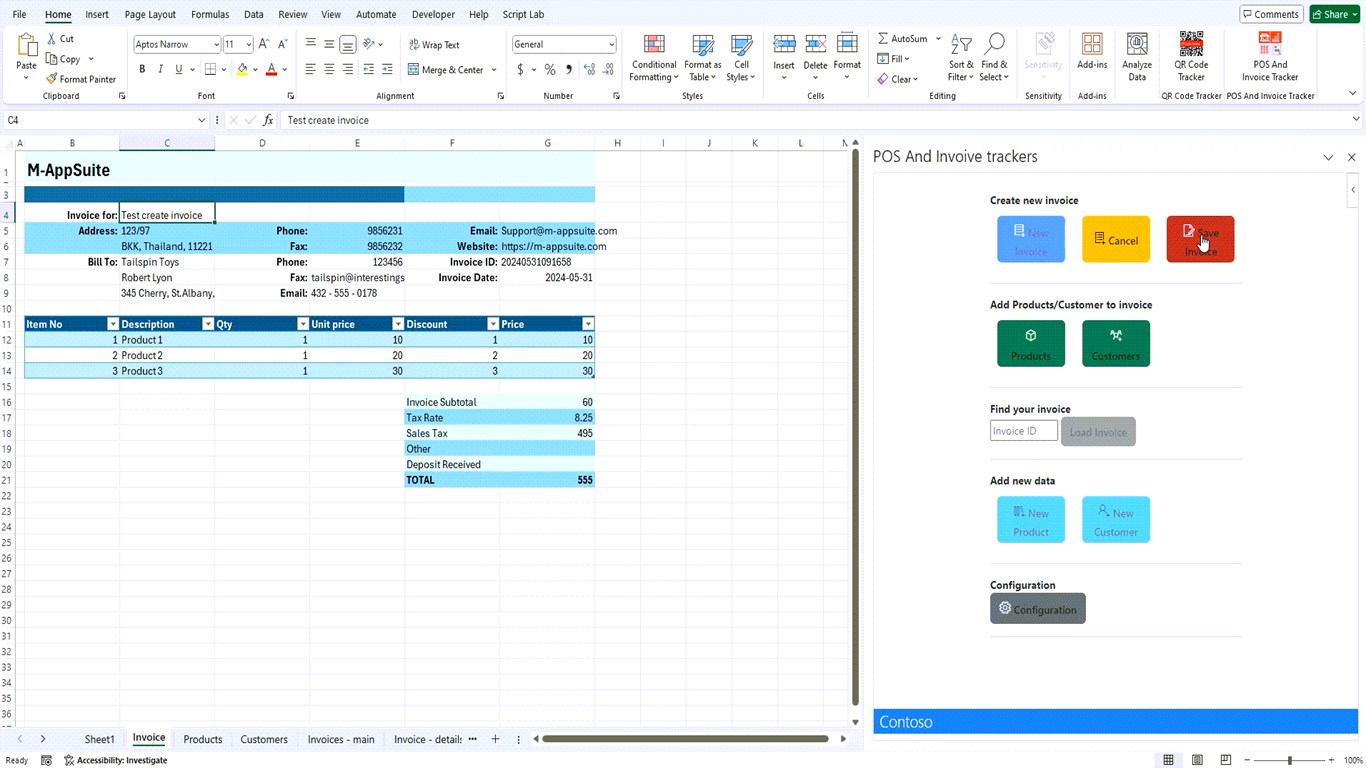Click the Invoice ID input field
This screenshot has width=1366, height=768.
[x=1024, y=431]
